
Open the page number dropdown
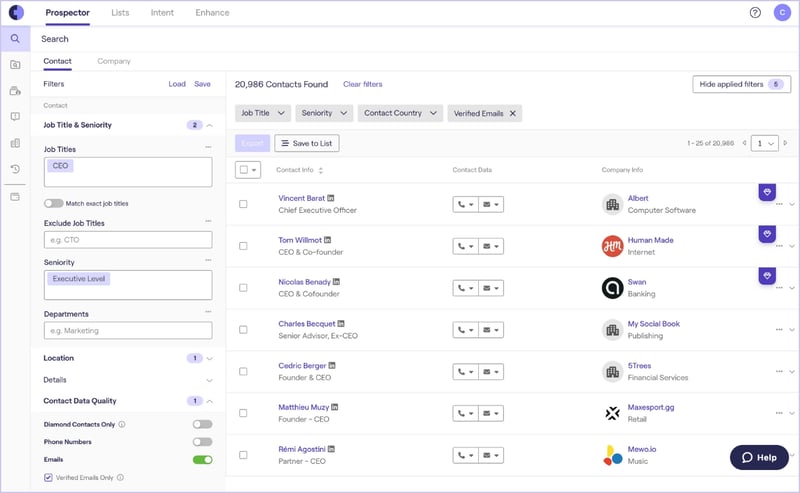765,143
